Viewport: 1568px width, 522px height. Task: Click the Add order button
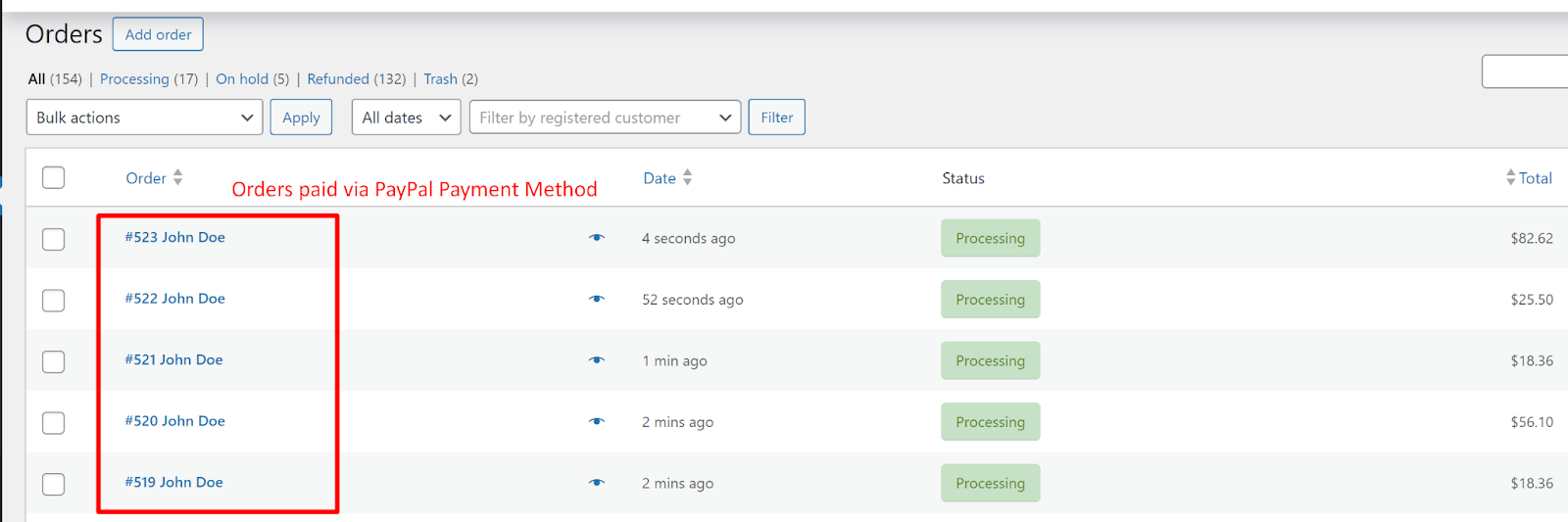coord(158,34)
